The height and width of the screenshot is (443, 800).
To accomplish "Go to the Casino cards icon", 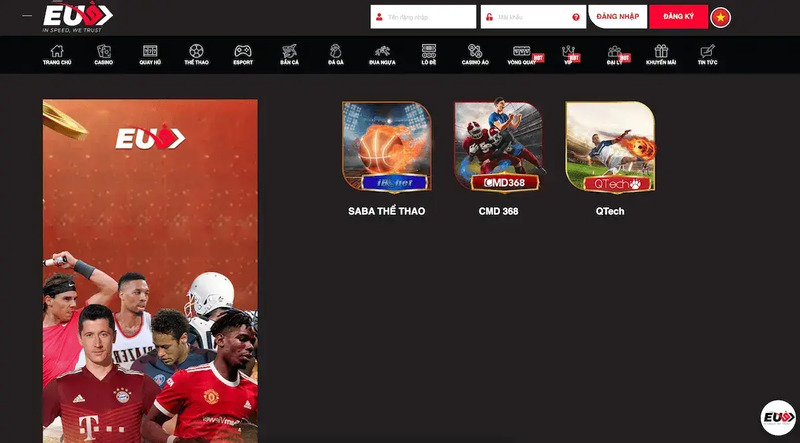I will (104, 51).
